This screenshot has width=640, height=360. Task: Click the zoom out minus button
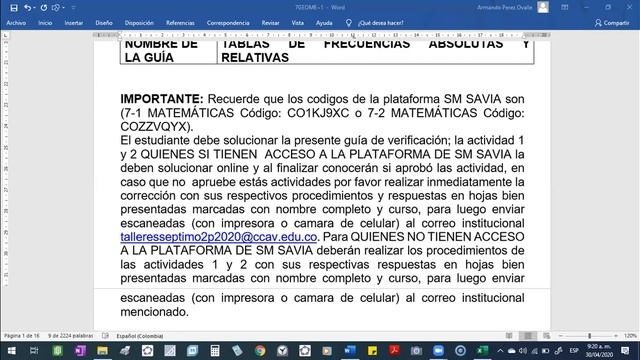click(561, 336)
